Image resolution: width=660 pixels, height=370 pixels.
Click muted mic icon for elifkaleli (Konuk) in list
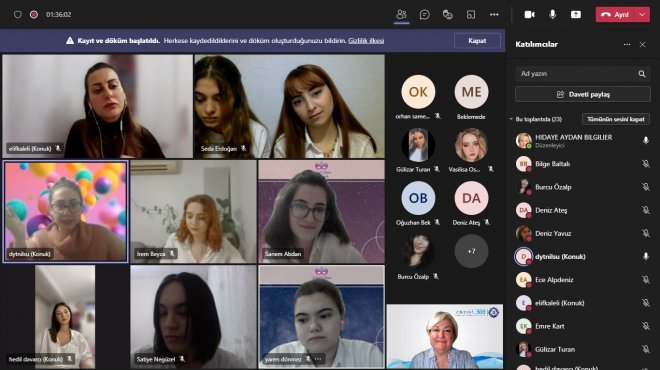coord(646,303)
